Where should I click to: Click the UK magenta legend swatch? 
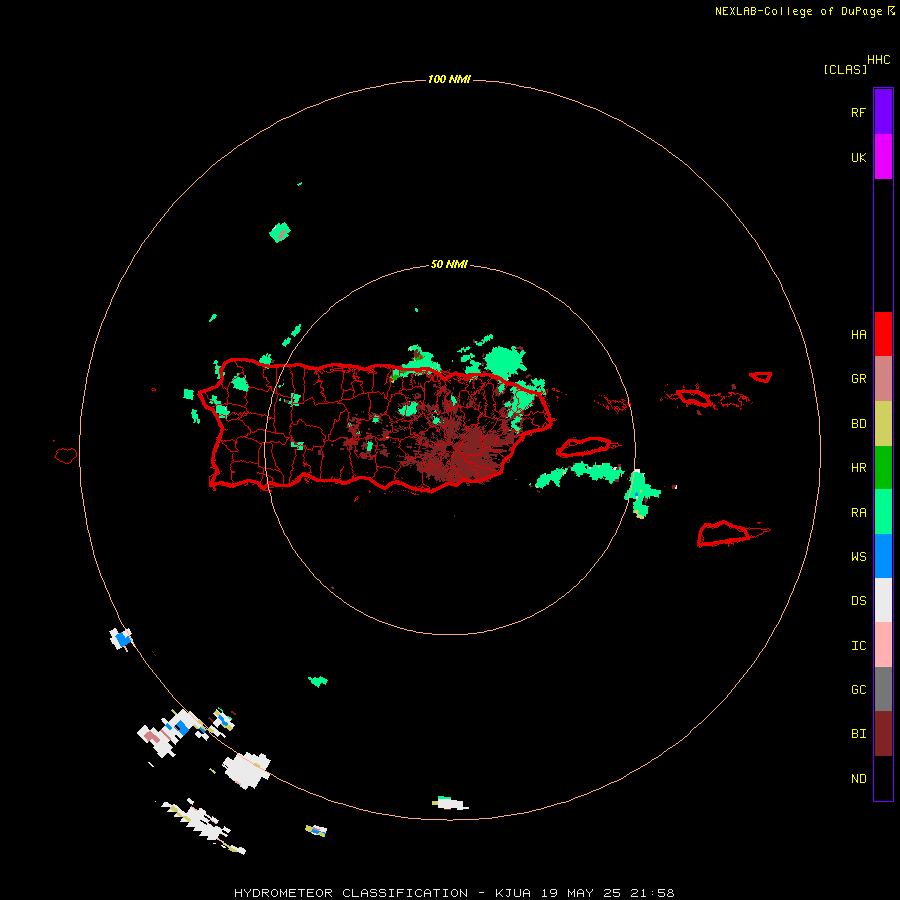pos(883,157)
